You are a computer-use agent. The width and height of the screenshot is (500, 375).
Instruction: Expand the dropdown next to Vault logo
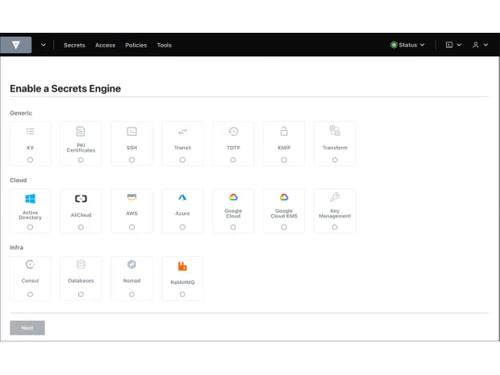(x=43, y=45)
